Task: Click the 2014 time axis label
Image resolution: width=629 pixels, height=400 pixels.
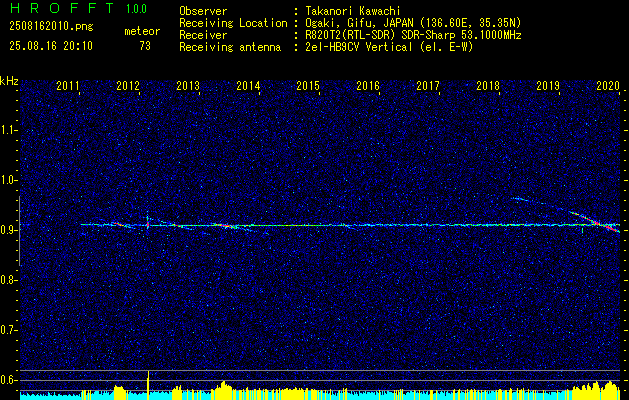Action: tap(248, 85)
